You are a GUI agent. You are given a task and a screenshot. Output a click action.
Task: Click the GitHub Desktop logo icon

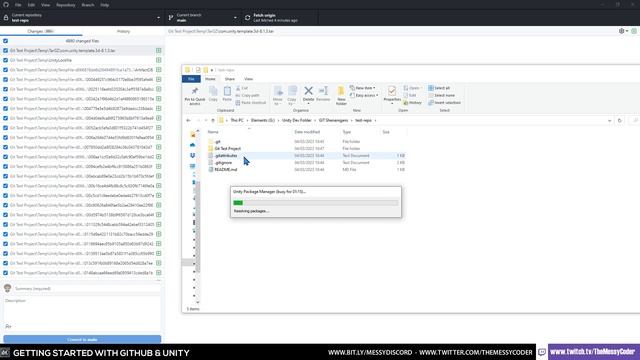click(x=6, y=5)
